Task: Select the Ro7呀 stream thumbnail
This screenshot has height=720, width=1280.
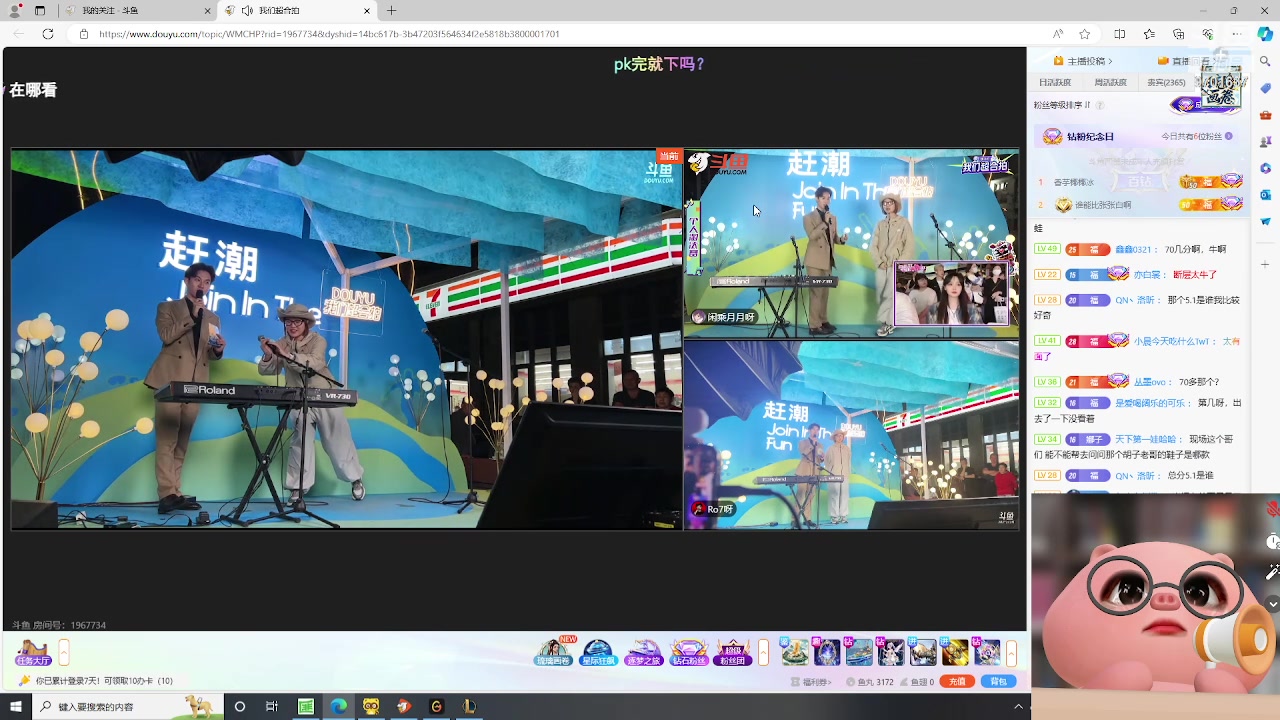Action: pyautogui.click(x=851, y=435)
